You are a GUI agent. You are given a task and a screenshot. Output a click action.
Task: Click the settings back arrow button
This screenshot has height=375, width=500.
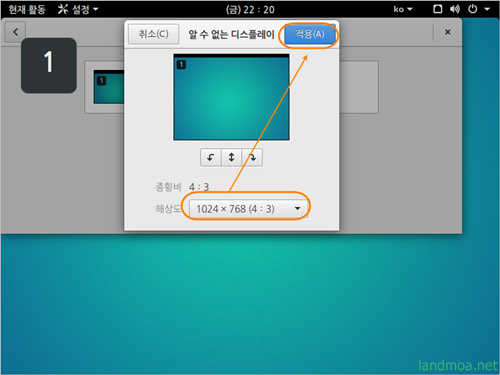click(15, 32)
